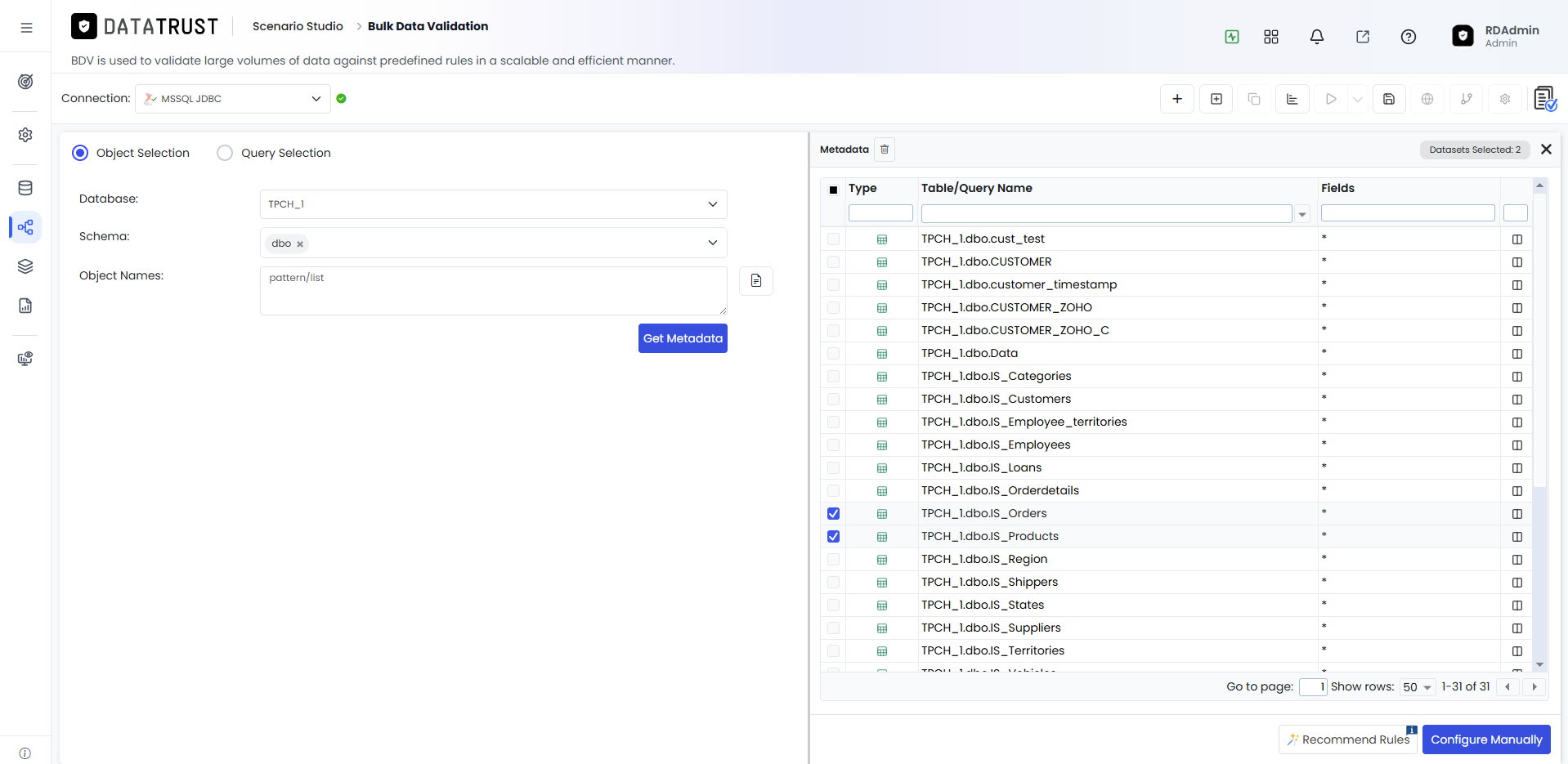Open the hamburger menu icon
This screenshot has width=1568, height=764.
(26, 28)
